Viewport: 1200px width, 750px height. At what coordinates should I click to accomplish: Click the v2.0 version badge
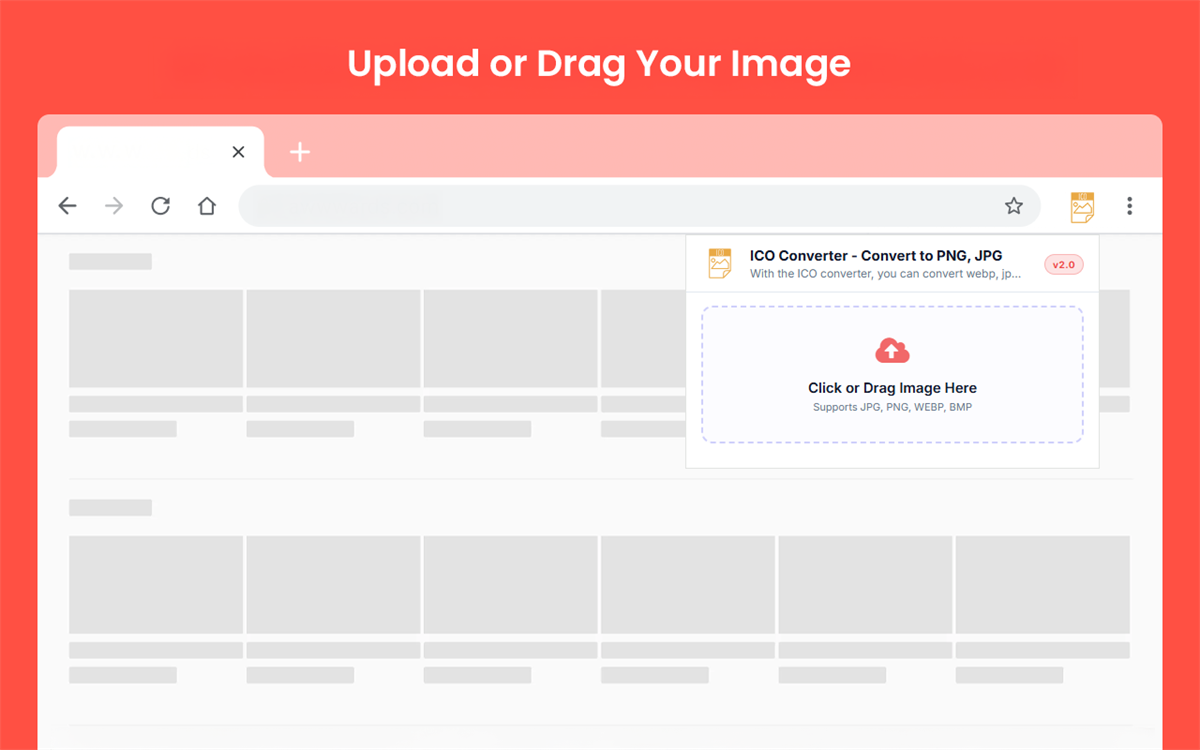pyautogui.click(x=1064, y=265)
